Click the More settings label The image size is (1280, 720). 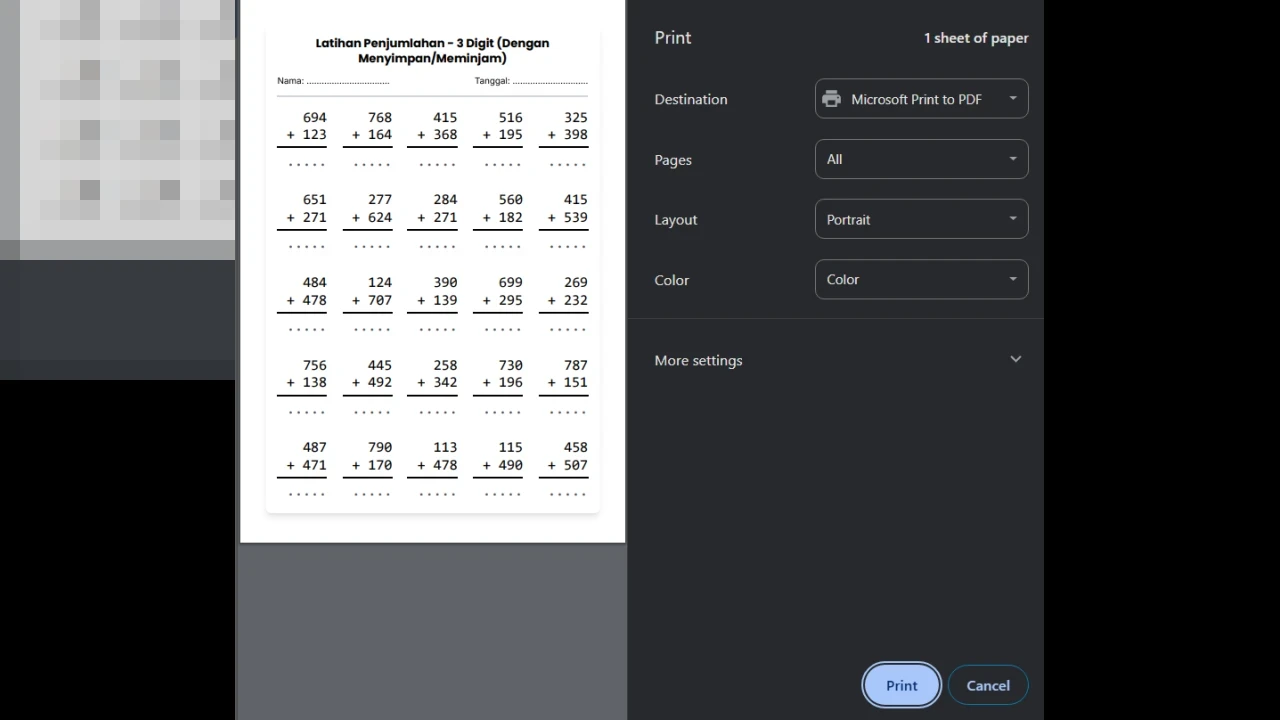(698, 360)
